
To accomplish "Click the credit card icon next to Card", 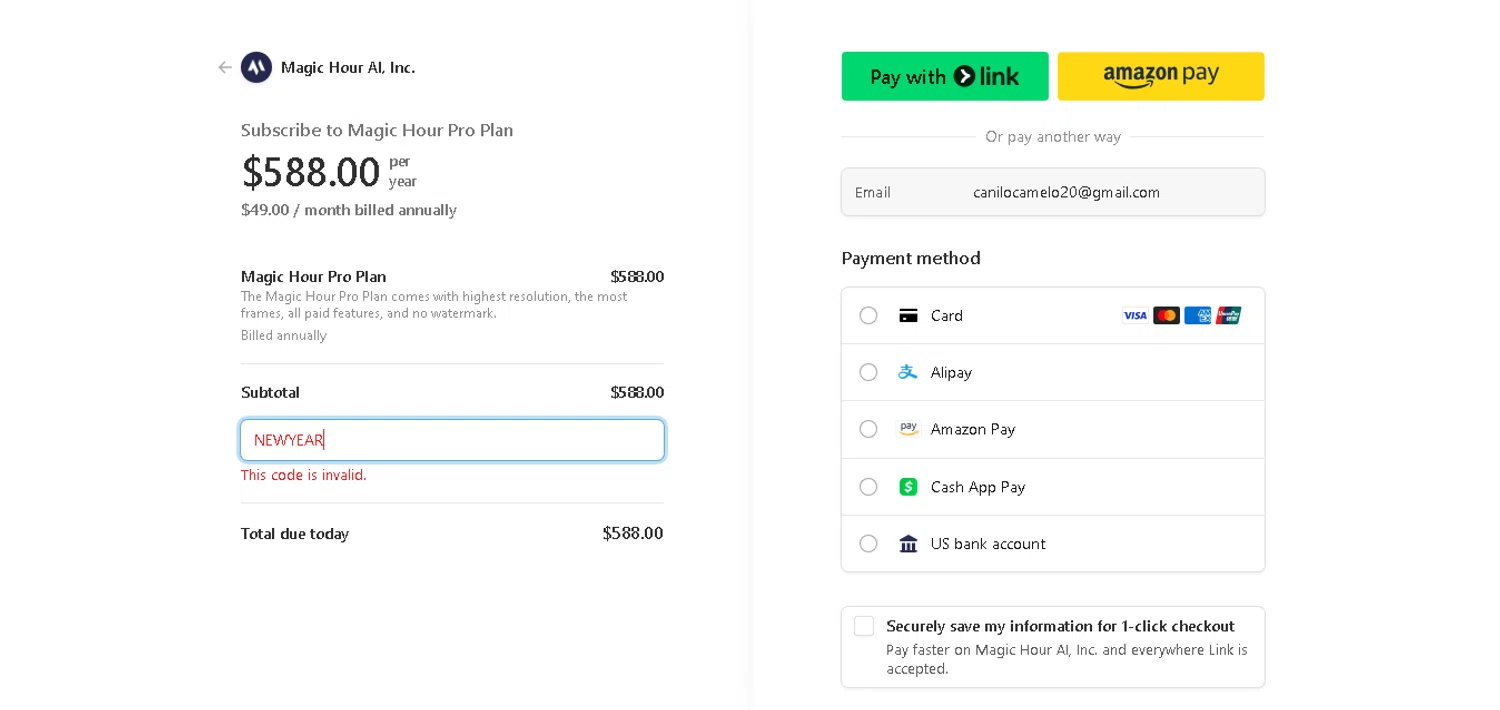I will point(908,316).
